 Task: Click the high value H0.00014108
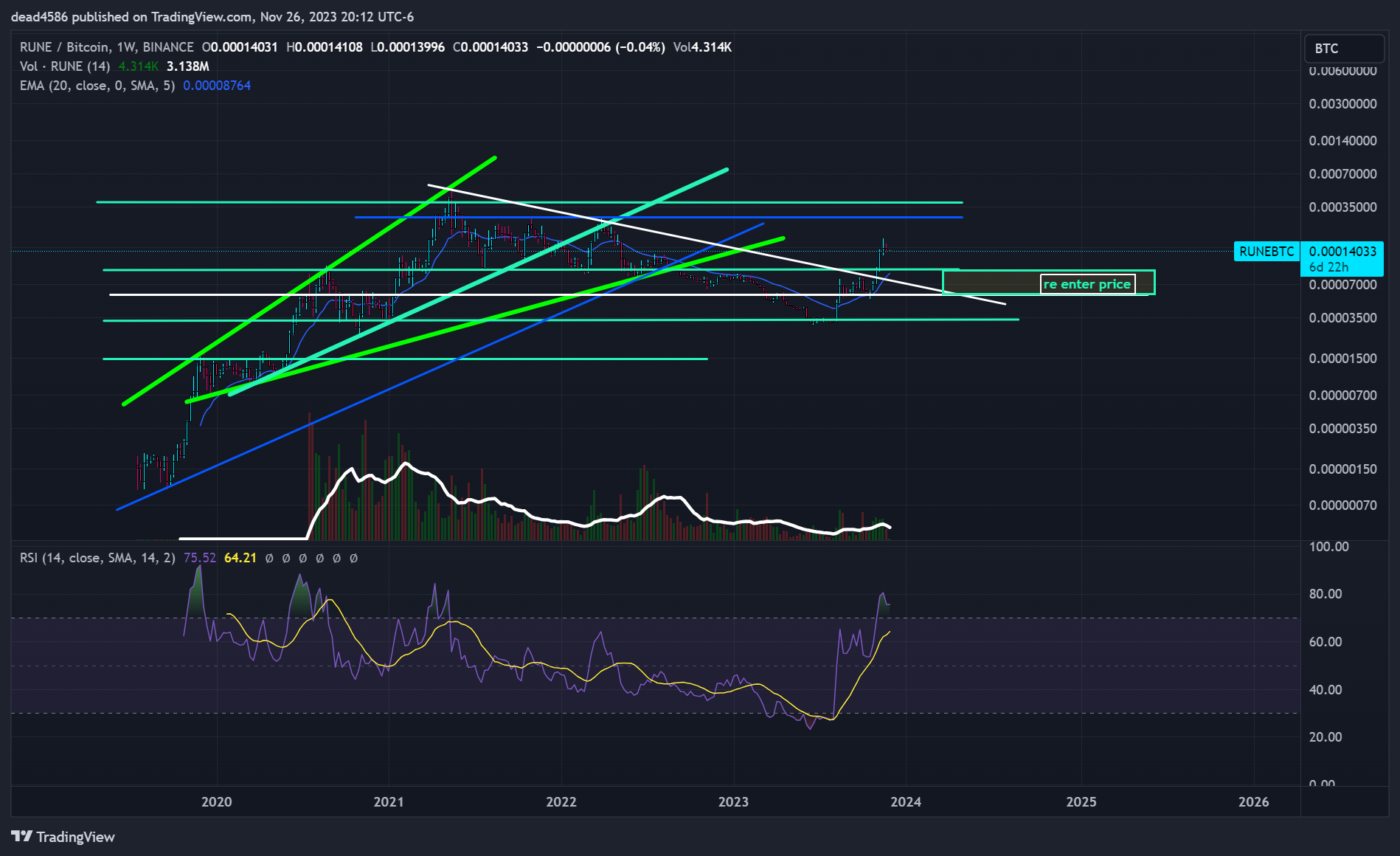point(325,47)
